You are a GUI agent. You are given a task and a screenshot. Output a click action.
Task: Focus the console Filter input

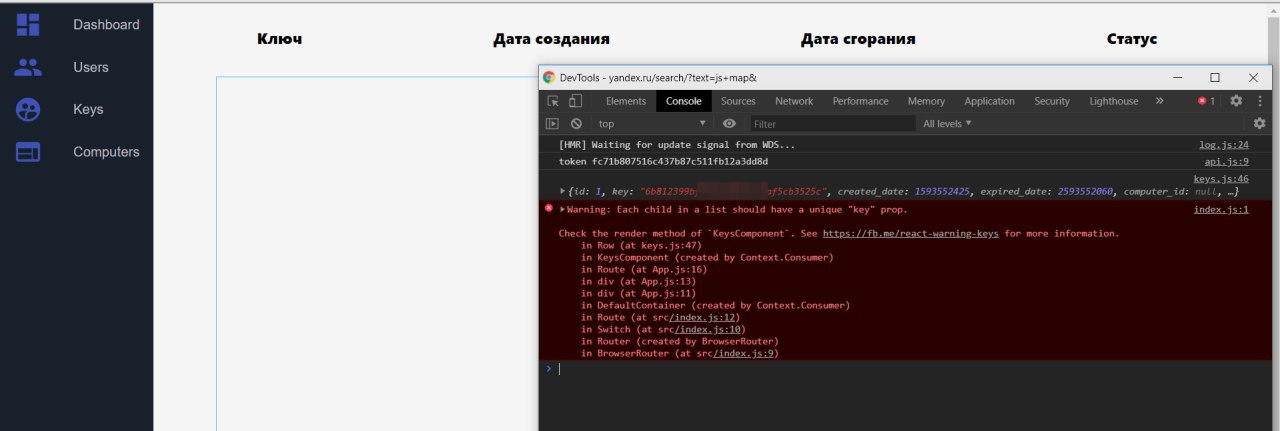click(x=832, y=123)
